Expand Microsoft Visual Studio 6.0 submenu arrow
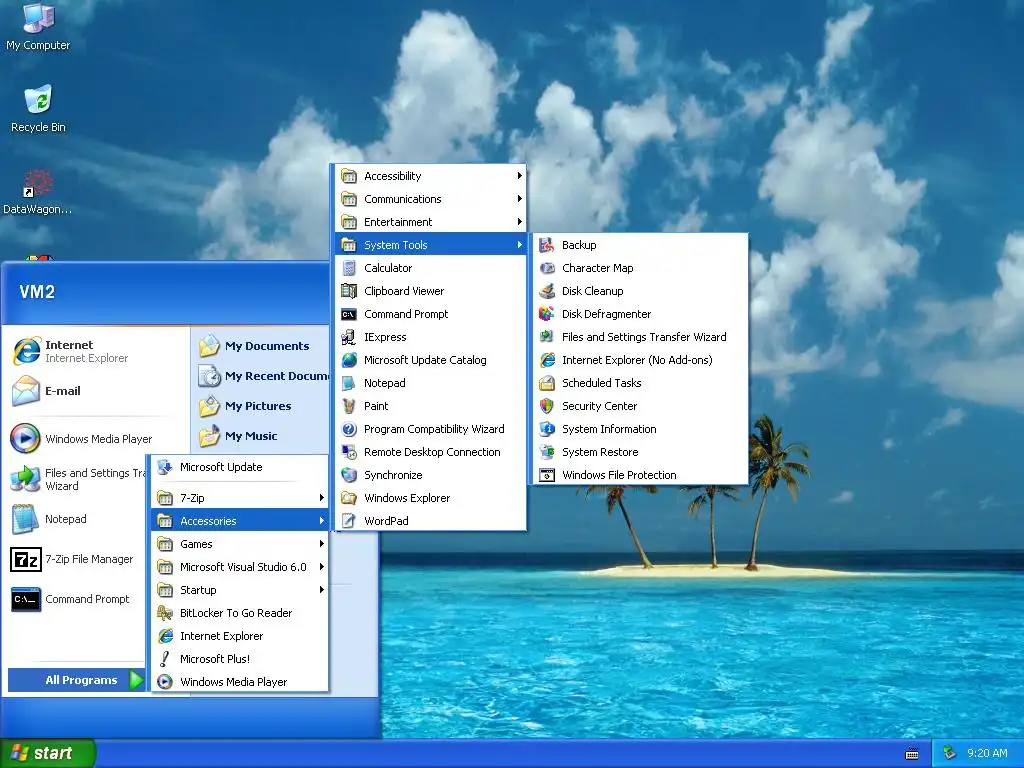Viewport: 1024px width, 768px height. tap(321, 567)
